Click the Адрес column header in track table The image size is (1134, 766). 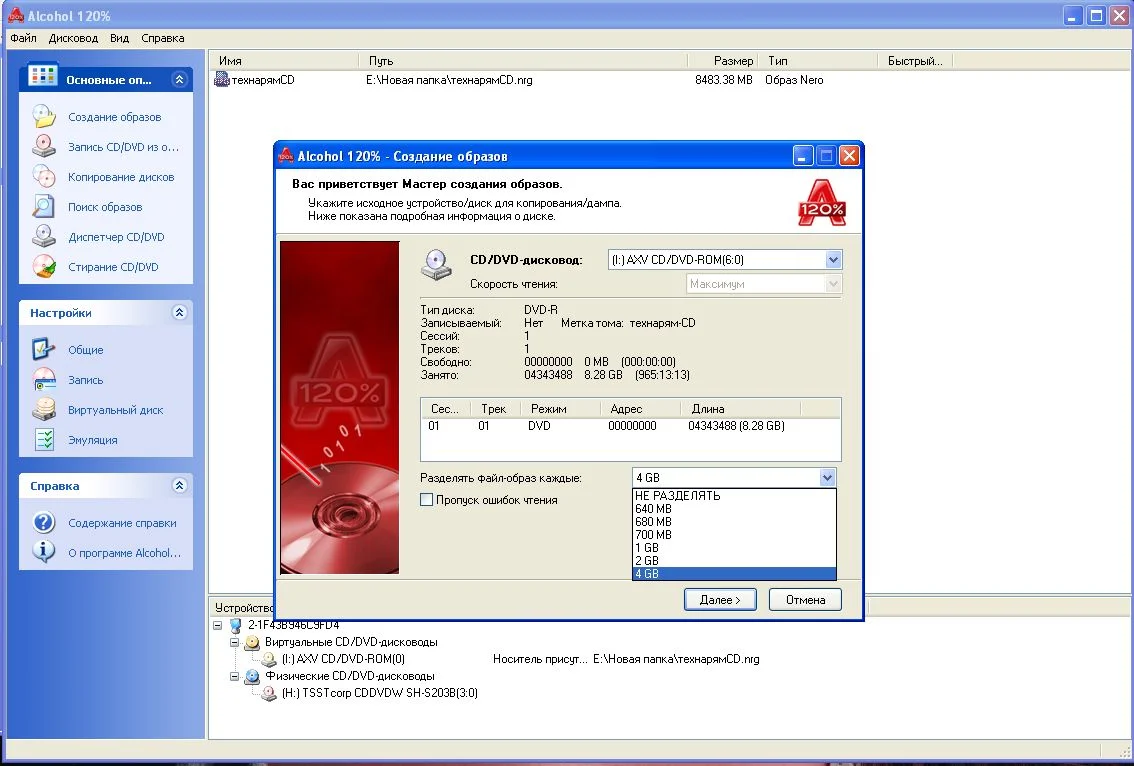[x=640, y=409]
